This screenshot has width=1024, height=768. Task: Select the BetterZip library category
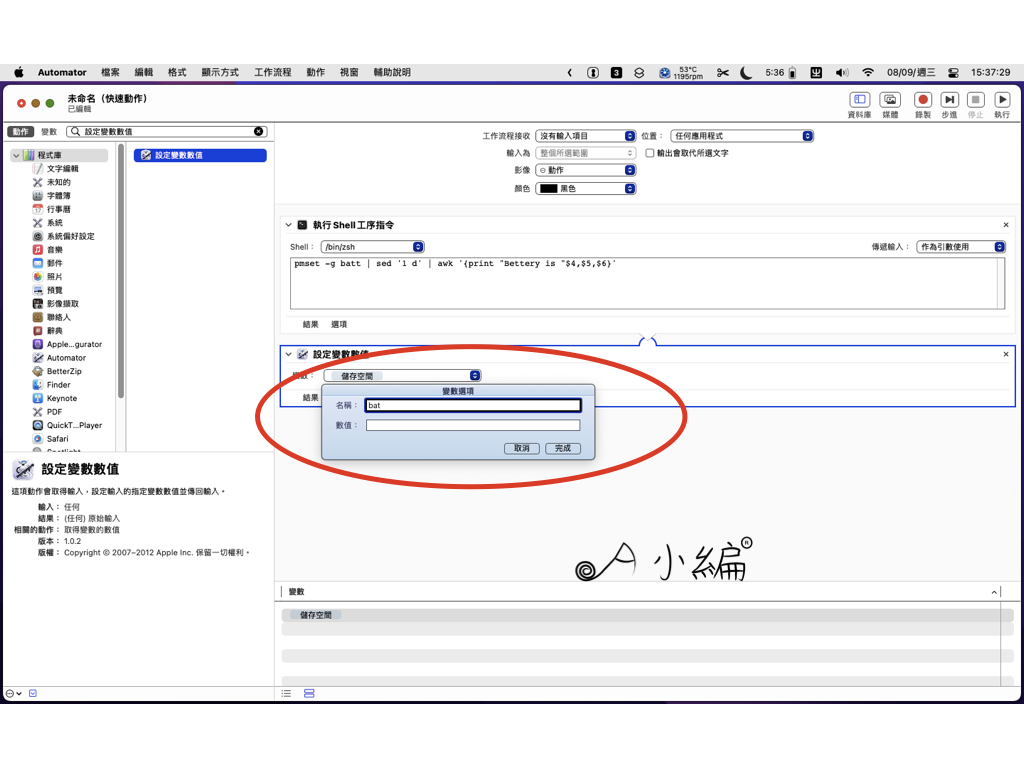point(64,372)
